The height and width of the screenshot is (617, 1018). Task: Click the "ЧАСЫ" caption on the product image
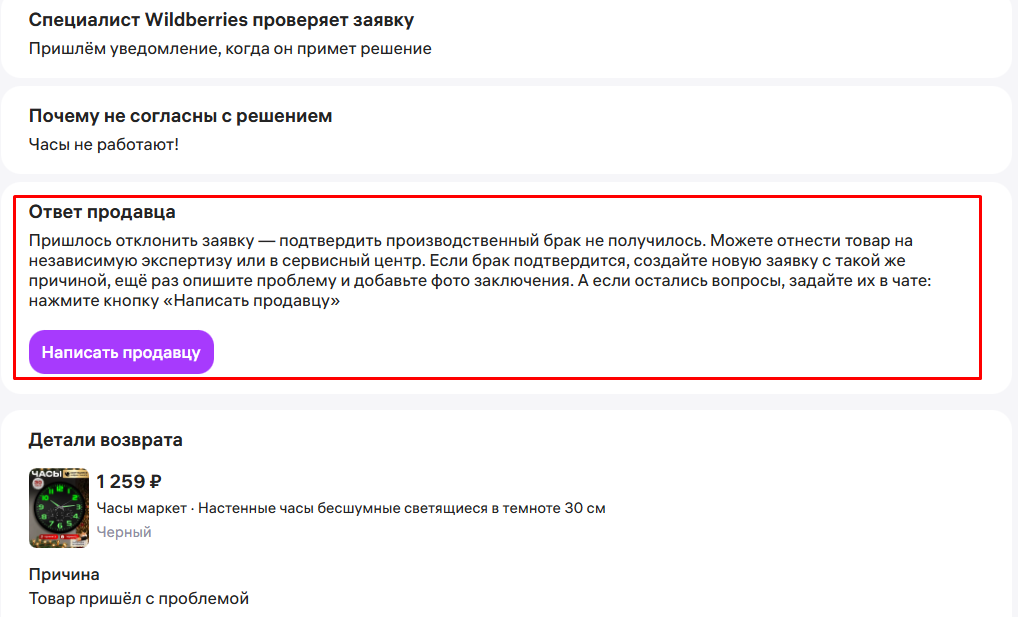(46, 474)
